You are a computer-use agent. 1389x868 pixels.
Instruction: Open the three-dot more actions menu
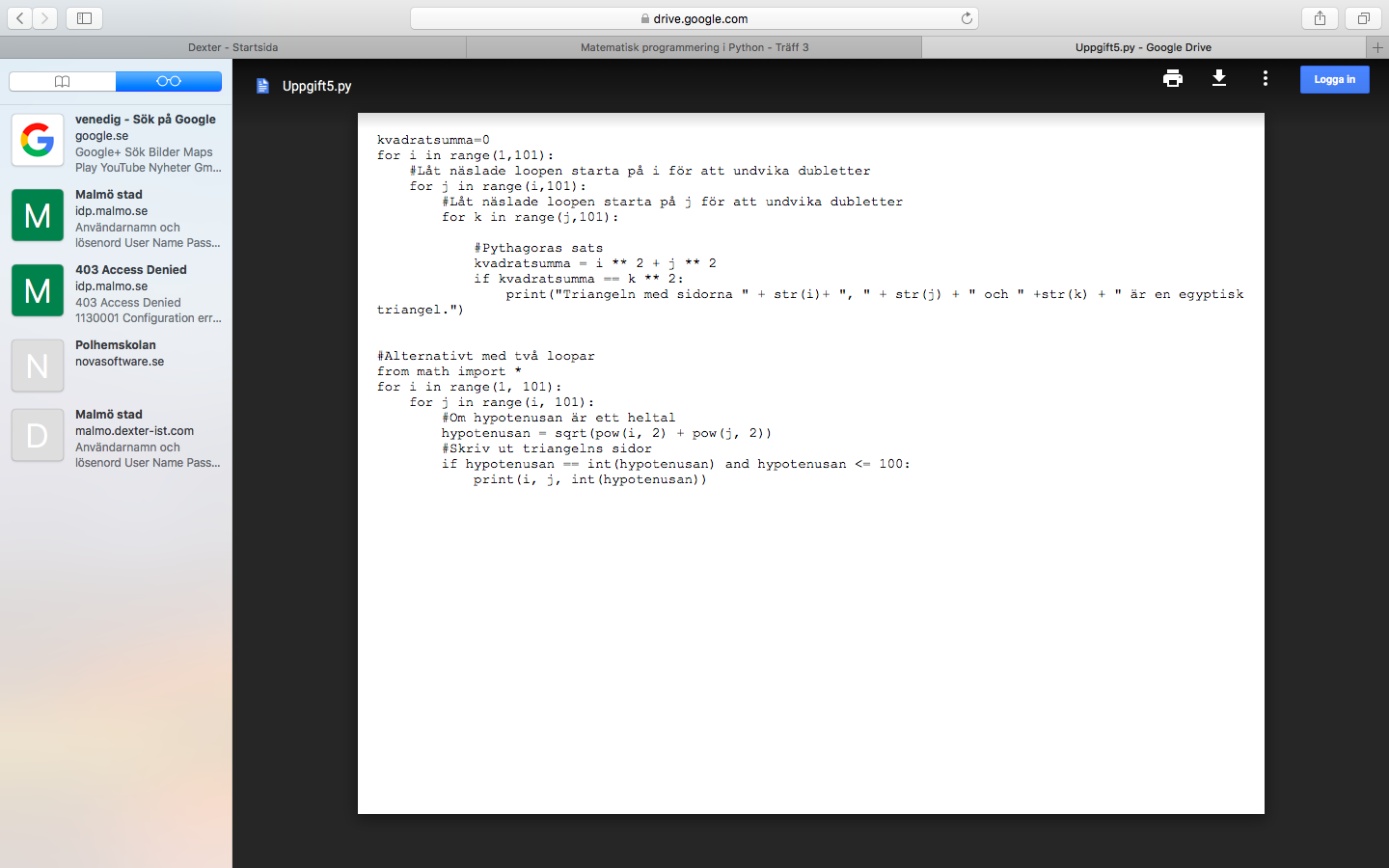coord(1265,79)
